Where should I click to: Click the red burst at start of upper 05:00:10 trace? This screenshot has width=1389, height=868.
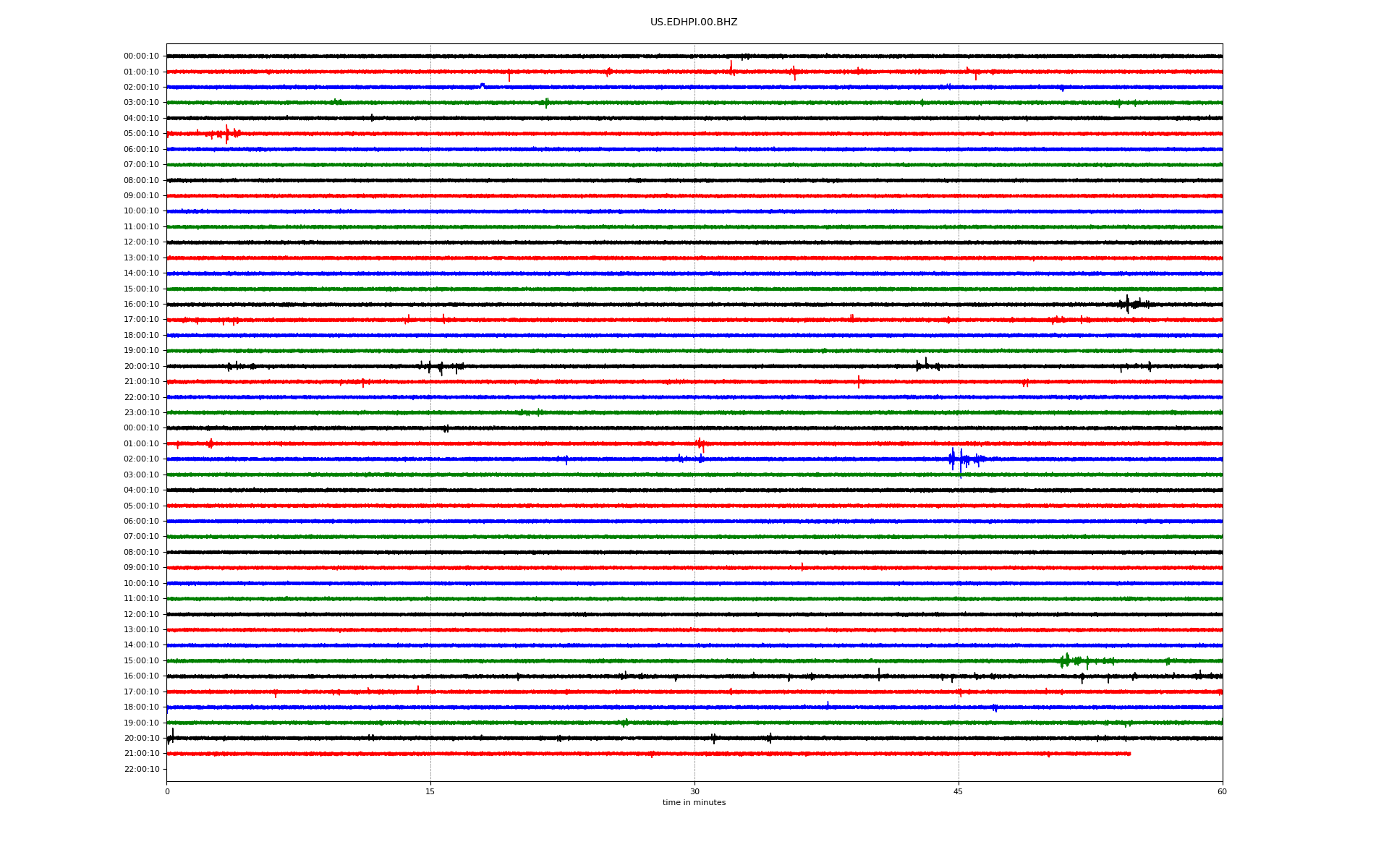pyautogui.click(x=226, y=134)
